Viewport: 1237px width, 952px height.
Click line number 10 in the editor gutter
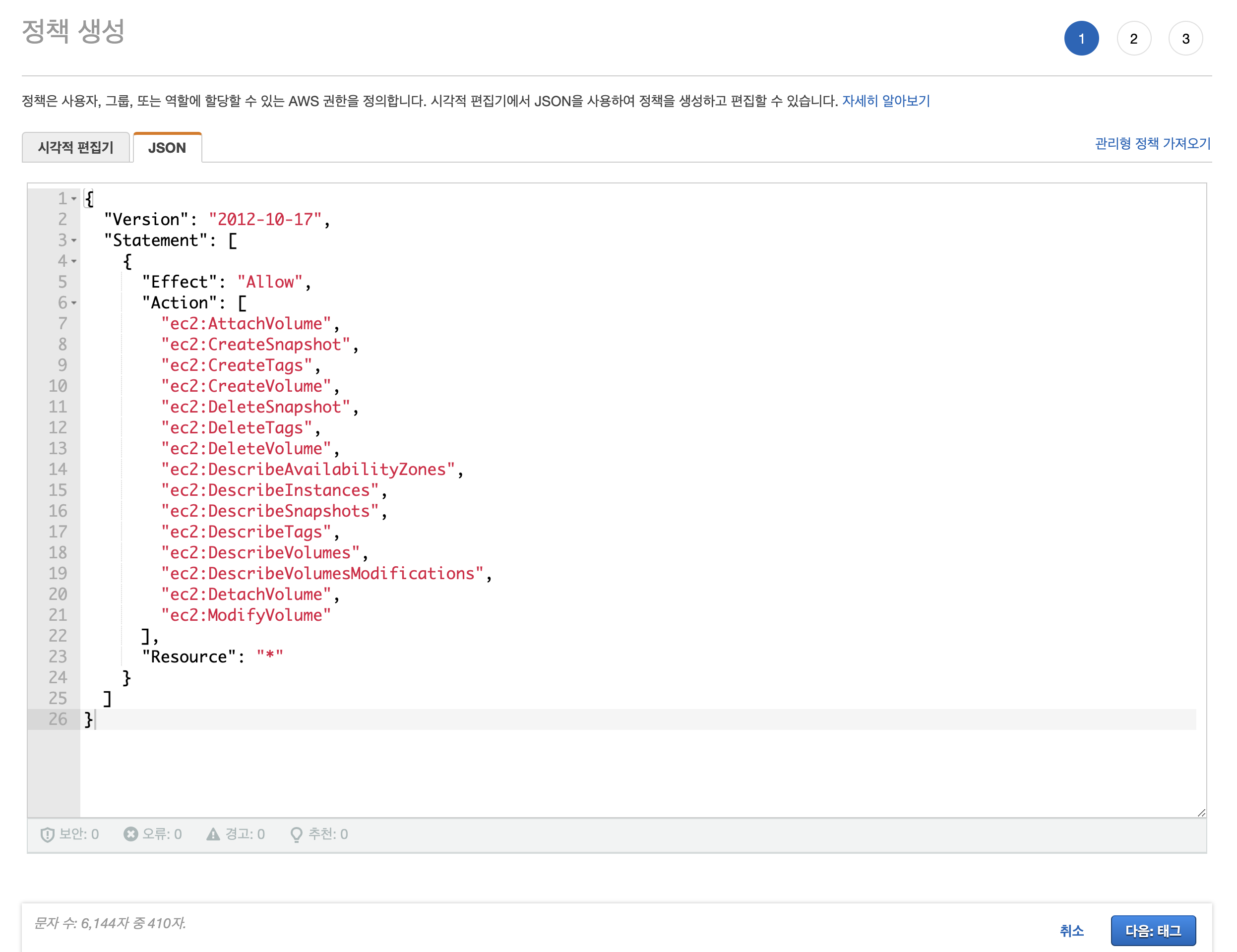tap(59, 386)
